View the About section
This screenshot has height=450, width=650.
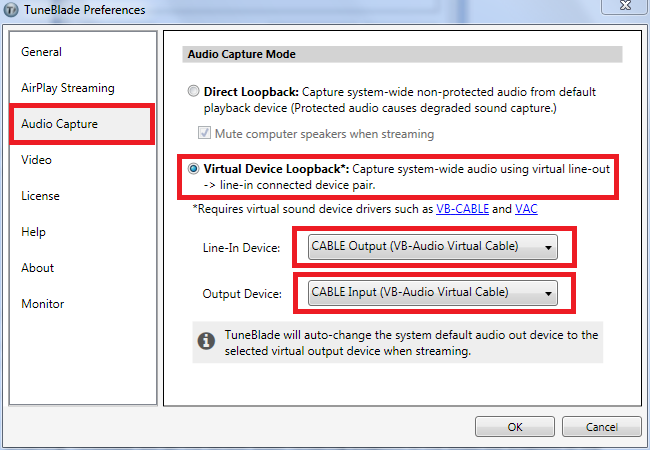pyautogui.click(x=37, y=268)
